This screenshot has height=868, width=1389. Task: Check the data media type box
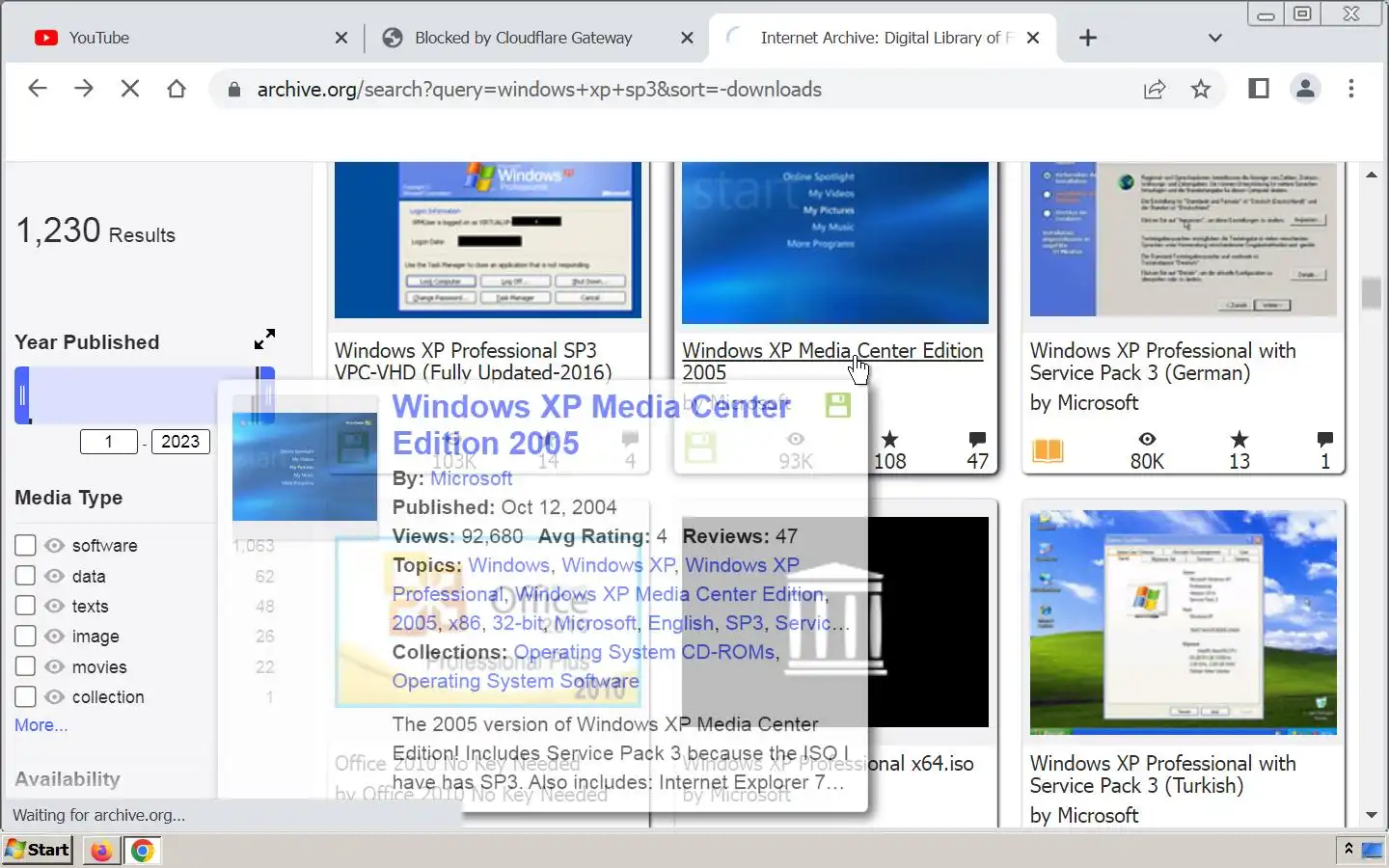(x=25, y=576)
